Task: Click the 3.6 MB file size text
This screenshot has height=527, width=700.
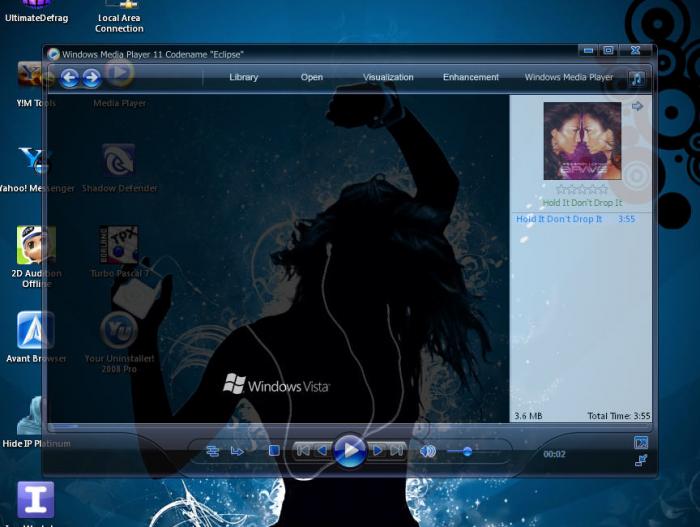Action: tap(528, 416)
